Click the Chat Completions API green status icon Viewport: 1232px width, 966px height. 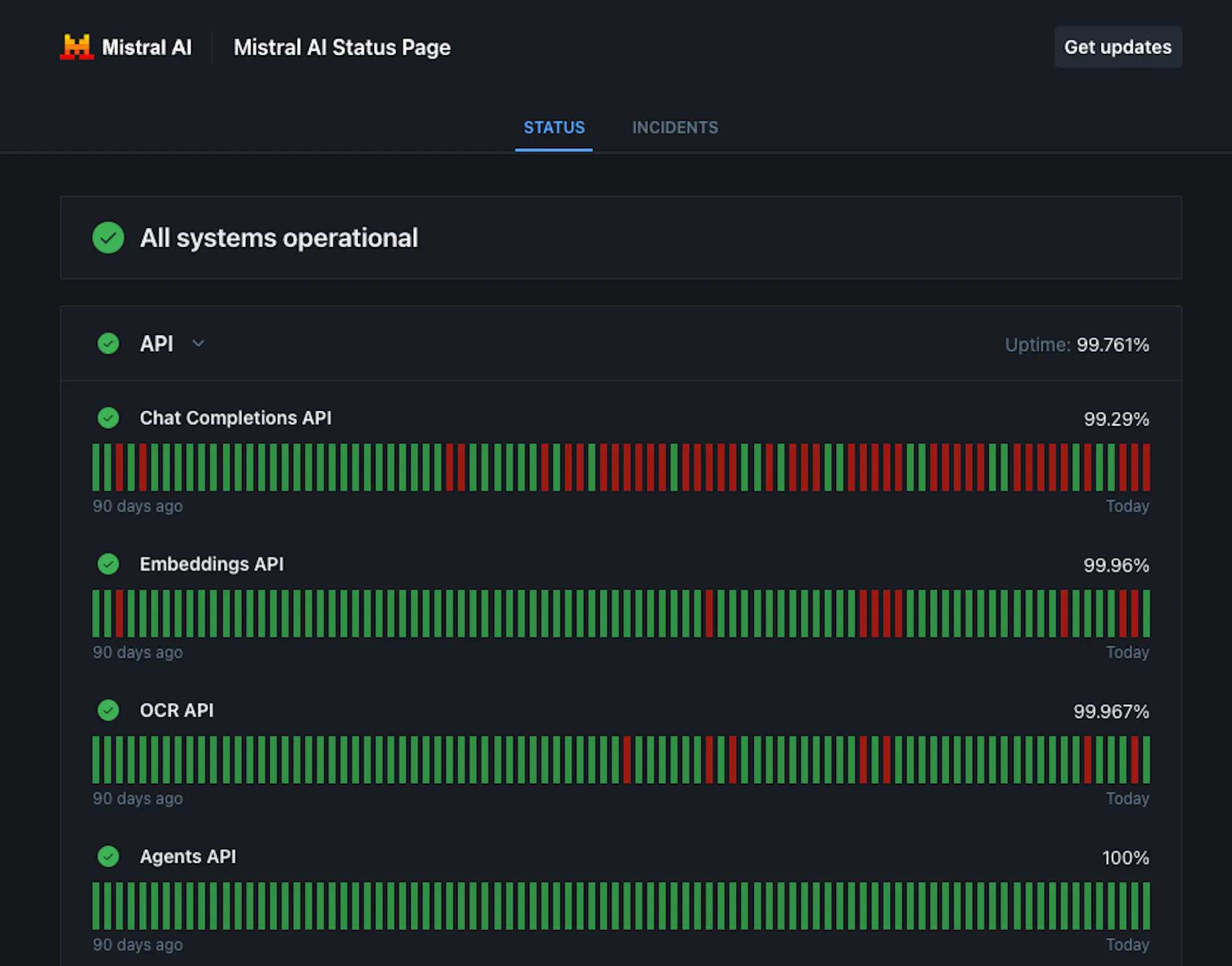pyautogui.click(x=108, y=418)
